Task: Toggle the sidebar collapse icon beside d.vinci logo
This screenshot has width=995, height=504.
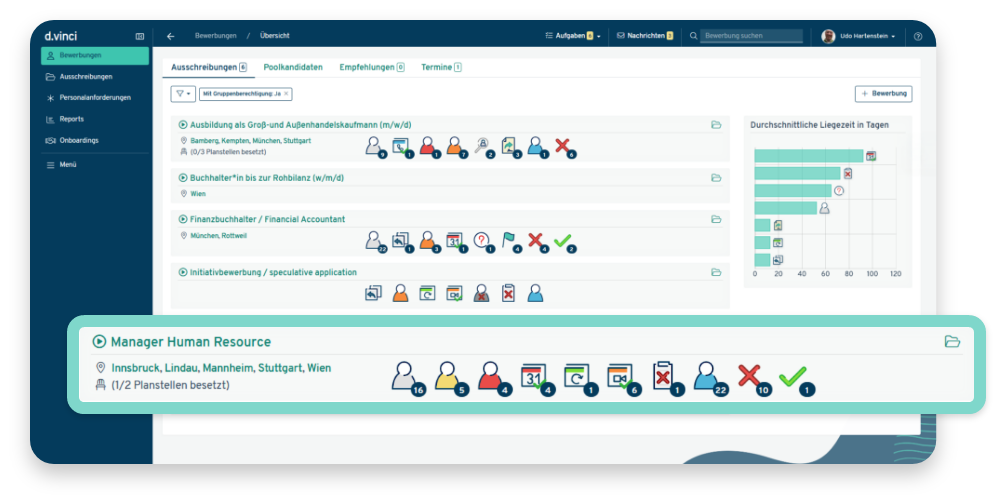Action: click(x=140, y=36)
